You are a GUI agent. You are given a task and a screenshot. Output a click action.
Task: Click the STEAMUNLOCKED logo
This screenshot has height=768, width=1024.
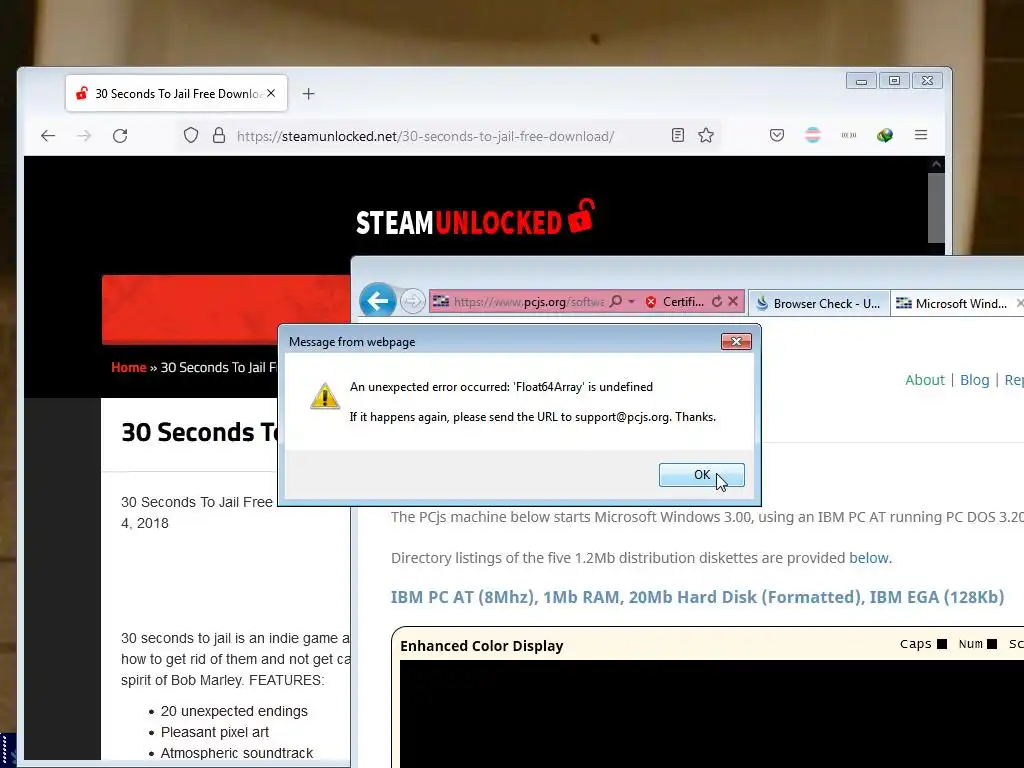[475, 218]
